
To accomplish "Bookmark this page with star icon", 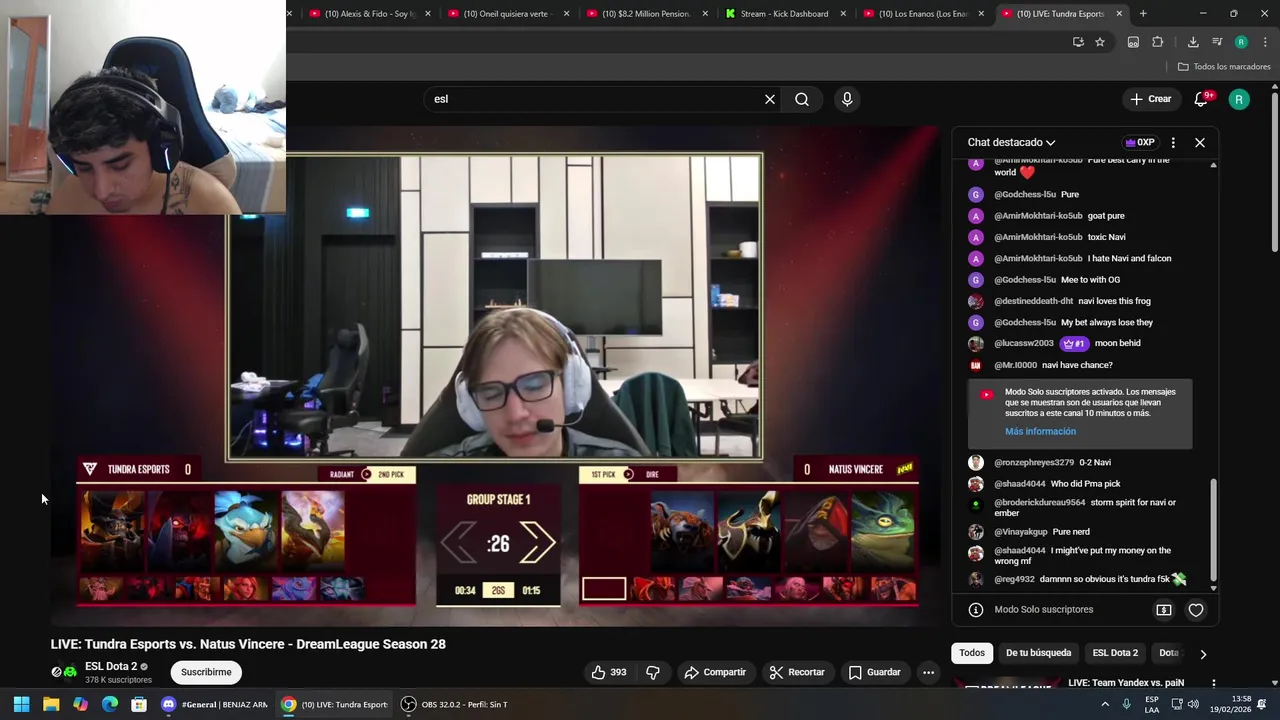I will (x=1100, y=42).
